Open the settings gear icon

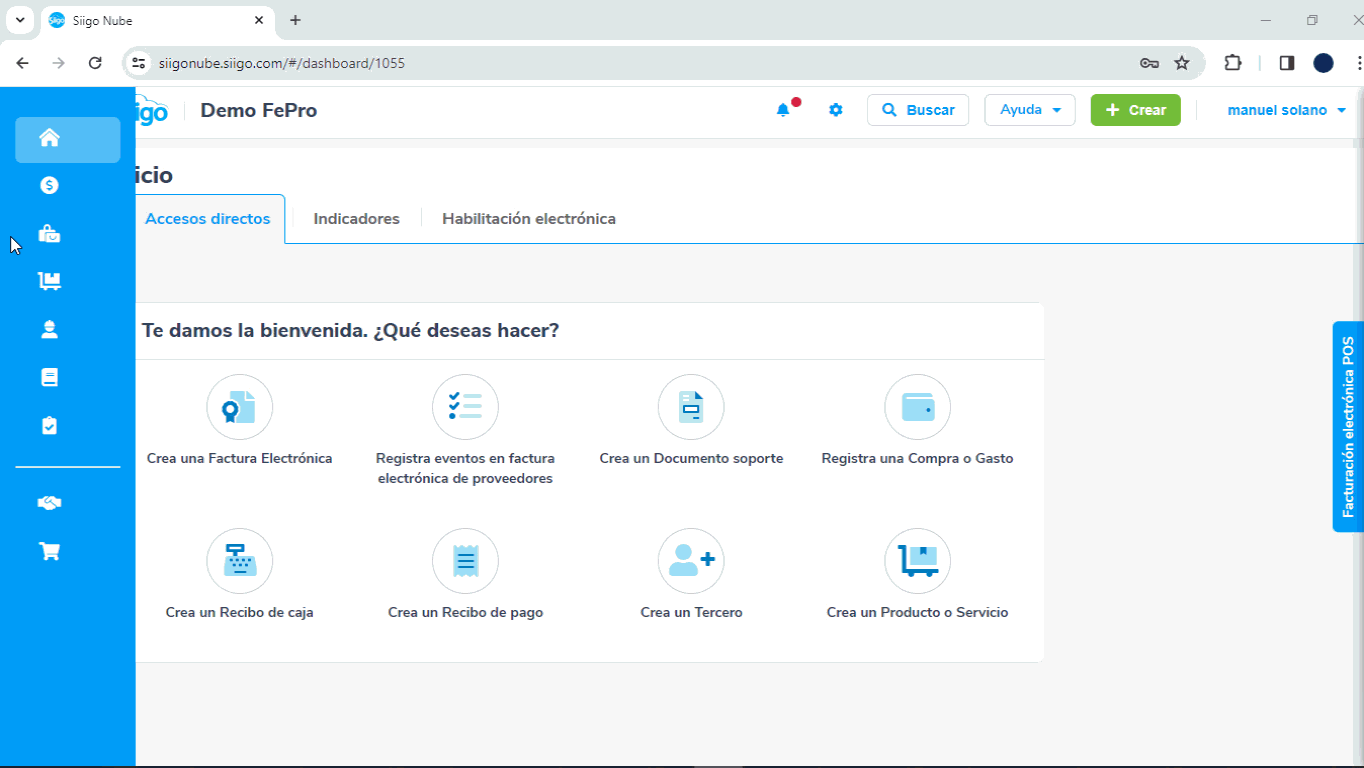tap(836, 110)
